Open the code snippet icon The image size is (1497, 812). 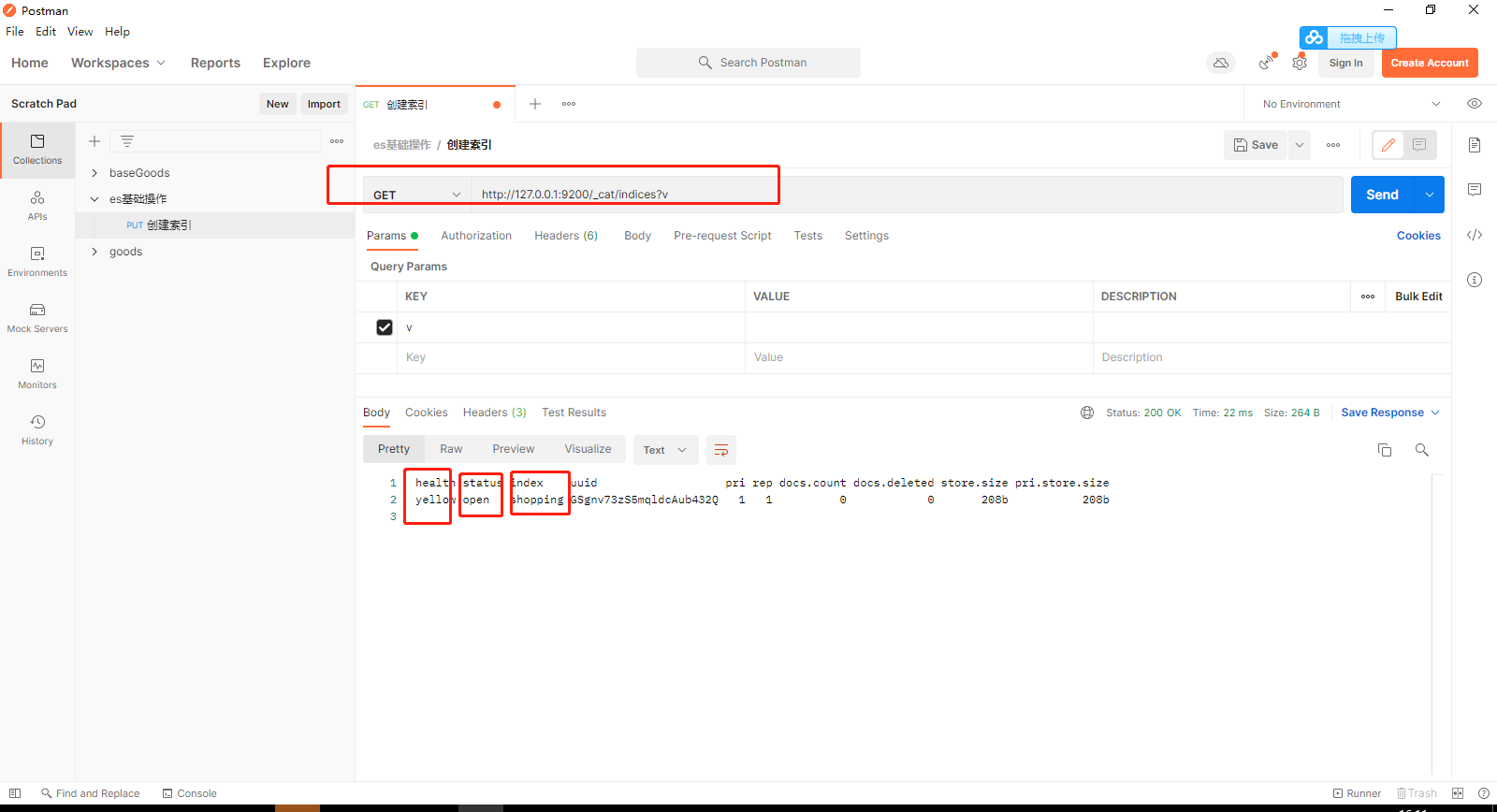click(x=1475, y=235)
